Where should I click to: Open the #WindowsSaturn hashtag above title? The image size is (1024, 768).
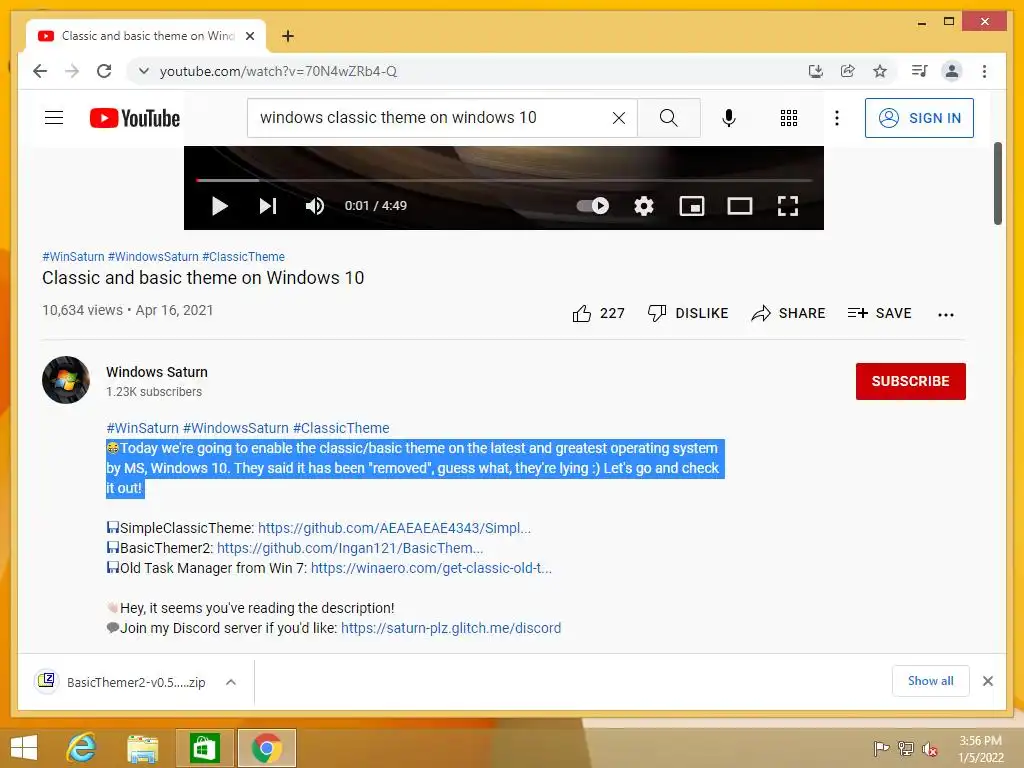153,257
